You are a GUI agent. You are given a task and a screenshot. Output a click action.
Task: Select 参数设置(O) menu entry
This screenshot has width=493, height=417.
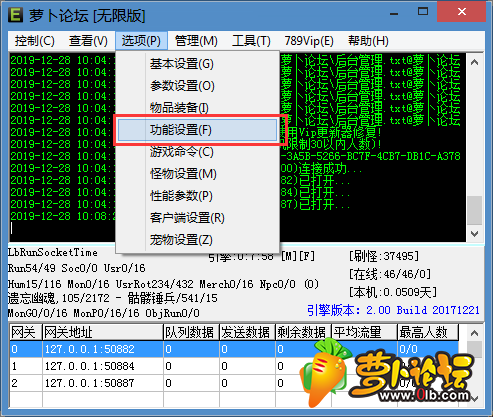click(x=197, y=86)
